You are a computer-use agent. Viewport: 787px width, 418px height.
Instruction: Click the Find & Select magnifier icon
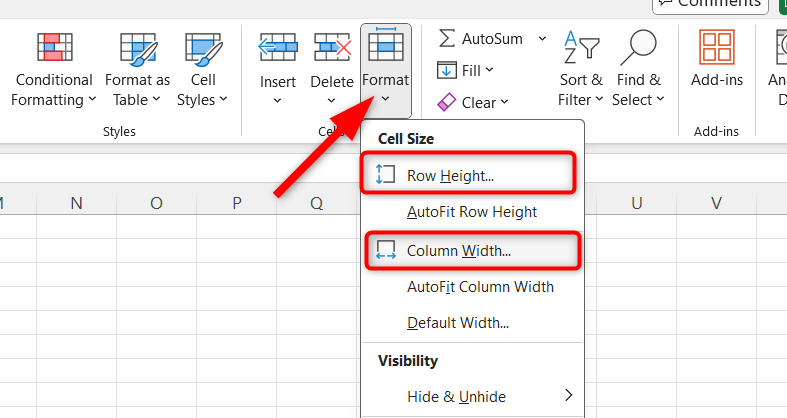point(638,47)
